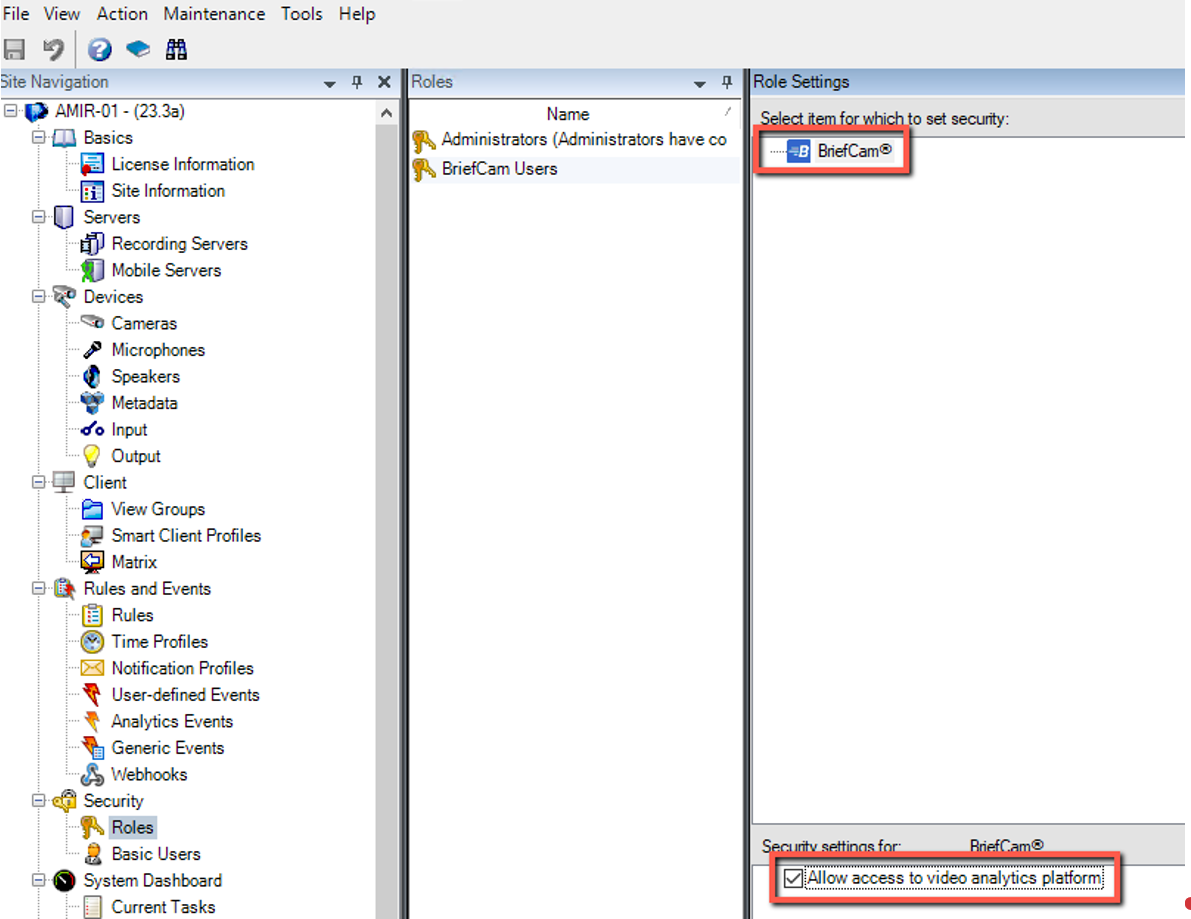Viewport: 1191px width, 919px height.
Task: Close the Site Navigation panel
Action: 384,82
